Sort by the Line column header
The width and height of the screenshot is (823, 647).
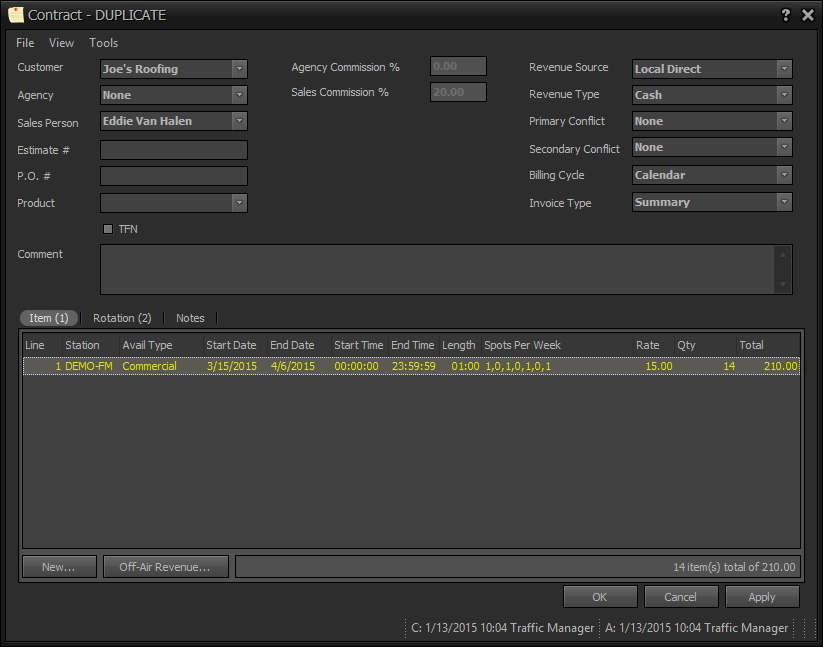click(x=43, y=345)
